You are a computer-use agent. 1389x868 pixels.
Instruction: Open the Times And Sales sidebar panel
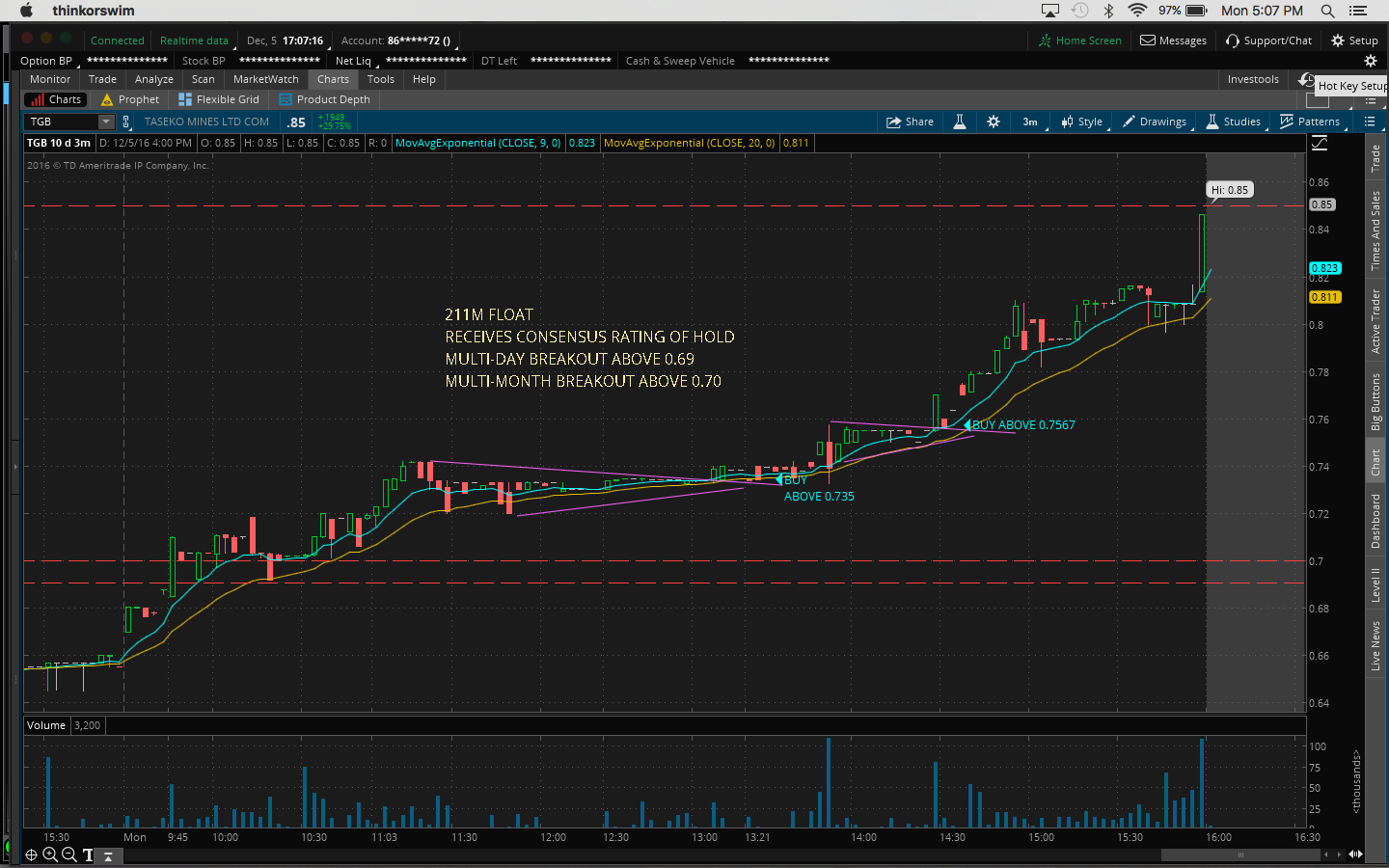(x=1376, y=230)
